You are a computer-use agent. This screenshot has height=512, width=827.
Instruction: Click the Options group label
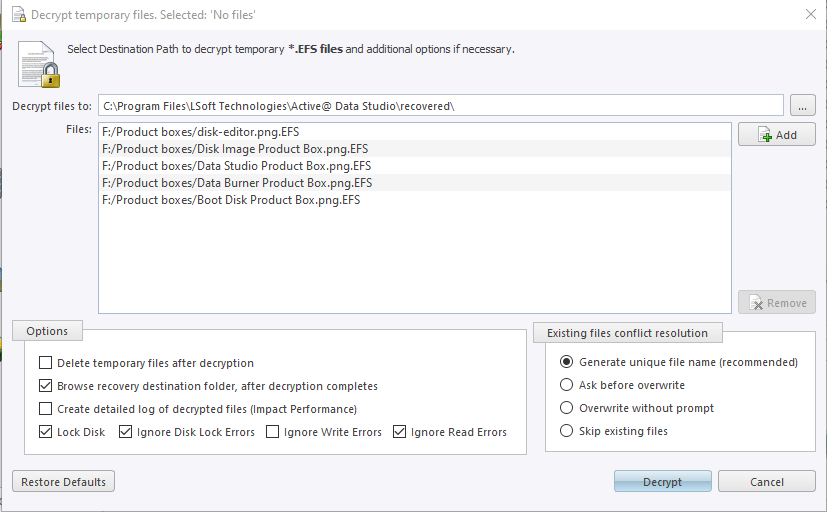point(47,331)
